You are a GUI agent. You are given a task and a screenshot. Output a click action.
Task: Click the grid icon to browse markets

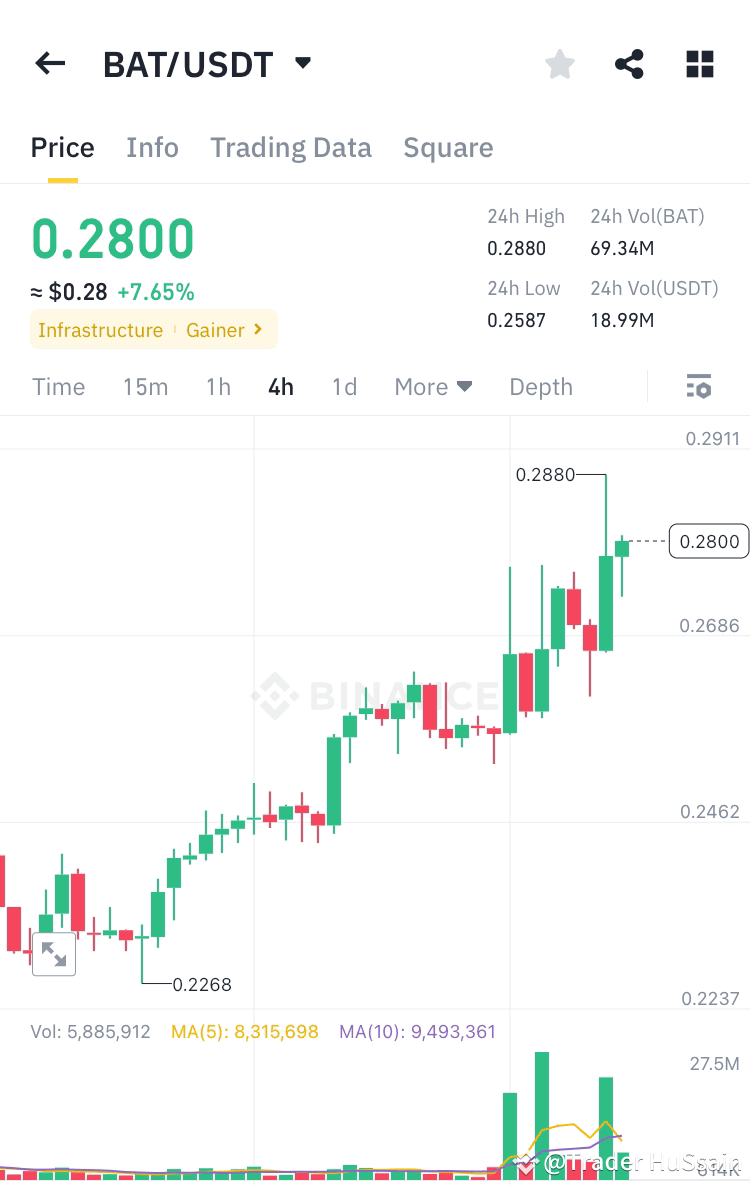click(x=699, y=63)
